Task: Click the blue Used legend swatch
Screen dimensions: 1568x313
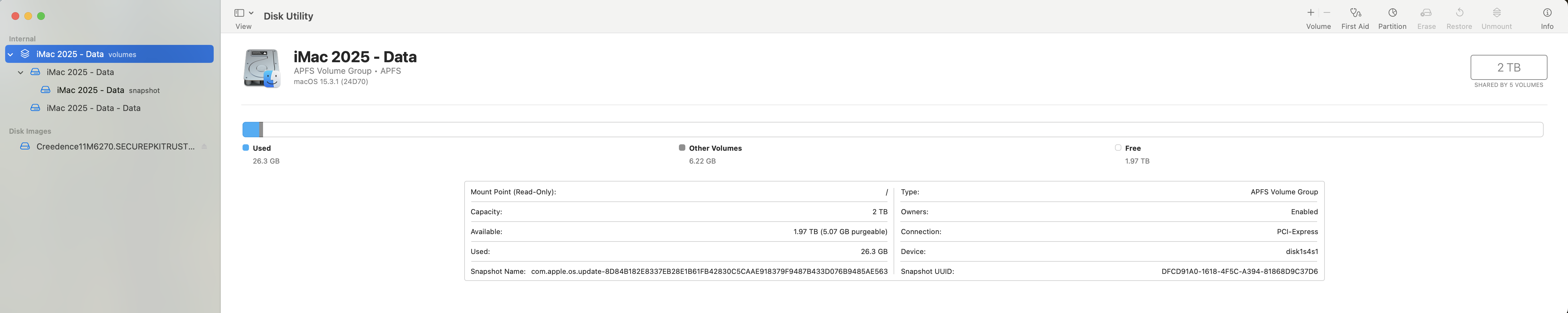Action: coord(246,148)
